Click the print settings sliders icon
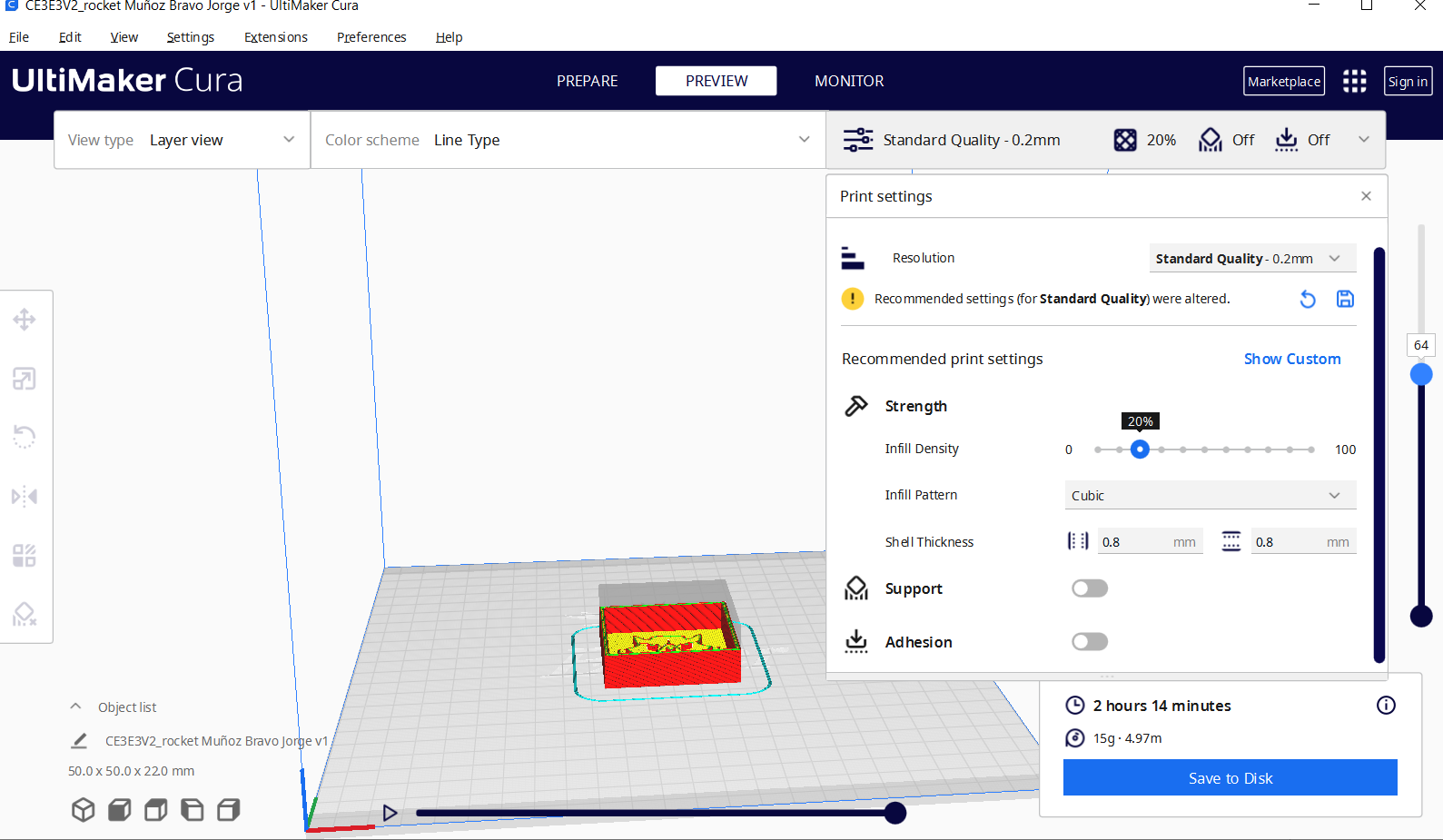The height and width of the screenshot is (840, 1443). 858,140
